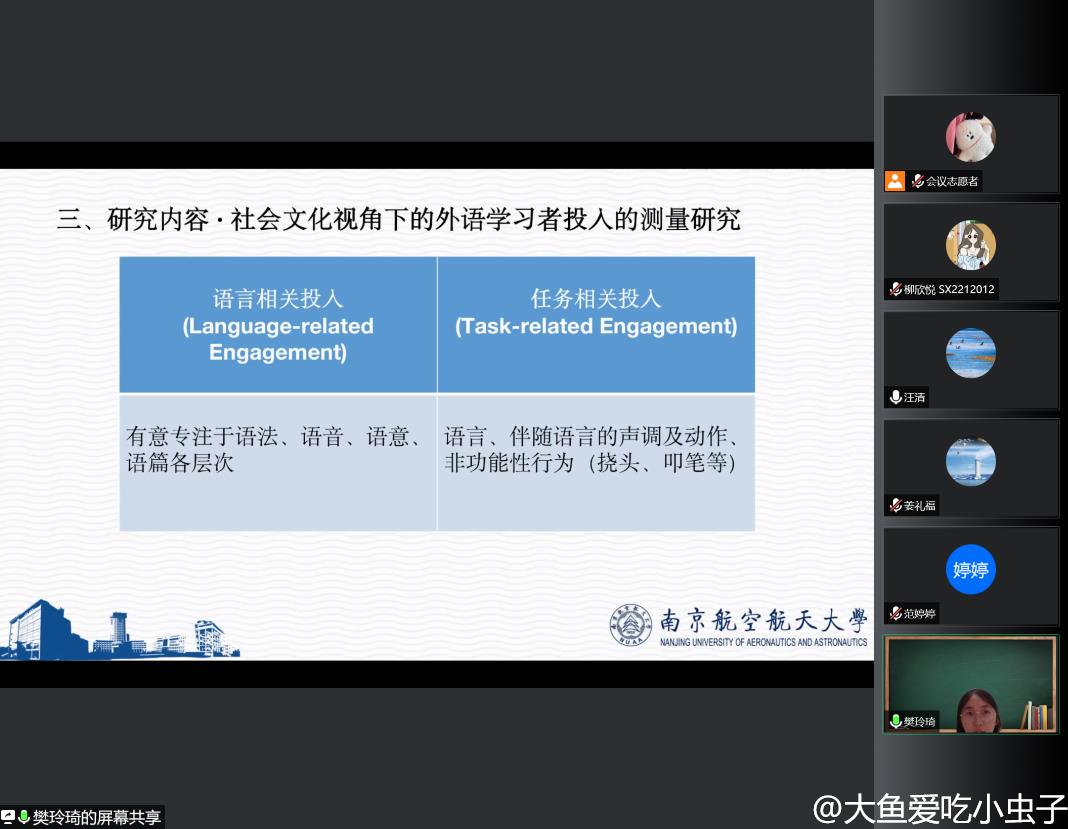Viewport: 1068px width, 829px height.
Task: Select 姜礼福's lighthouse avatar
Action: pos(970,461)
